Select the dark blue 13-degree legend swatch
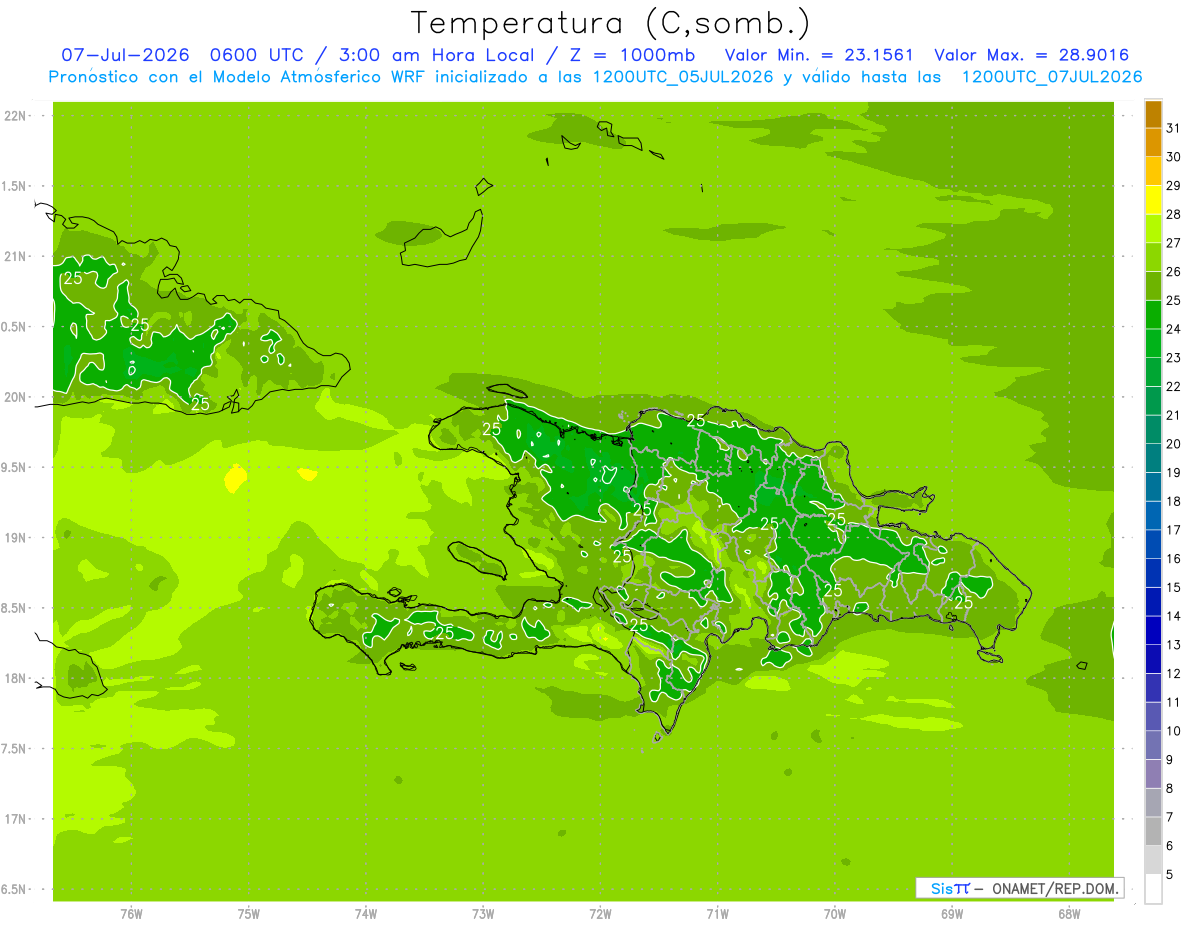 (x=1153, y=631)
